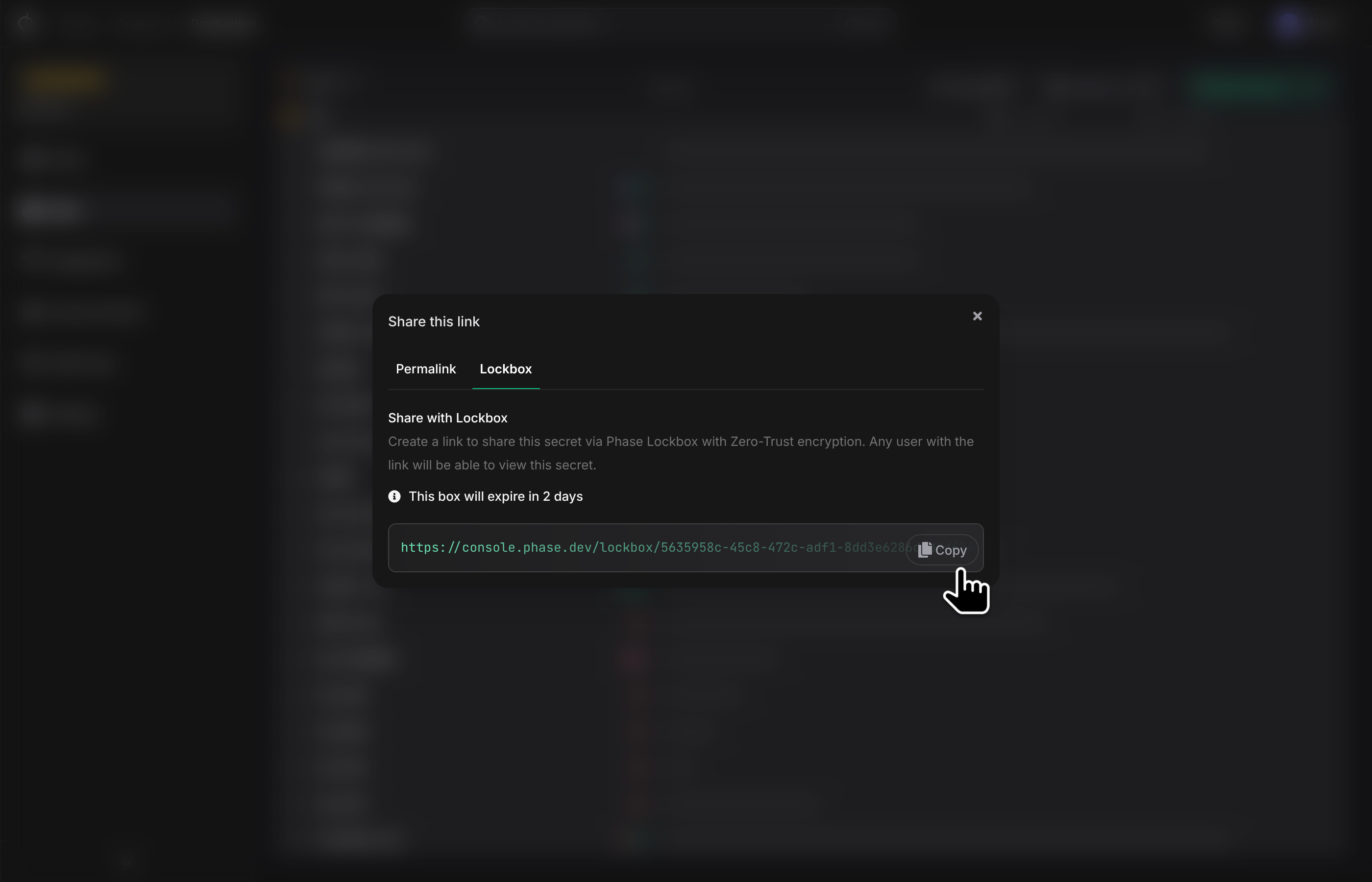Click the 'Share with Lockbox' heading
The width and height of the screenshot is (1372, 882).
447,418
